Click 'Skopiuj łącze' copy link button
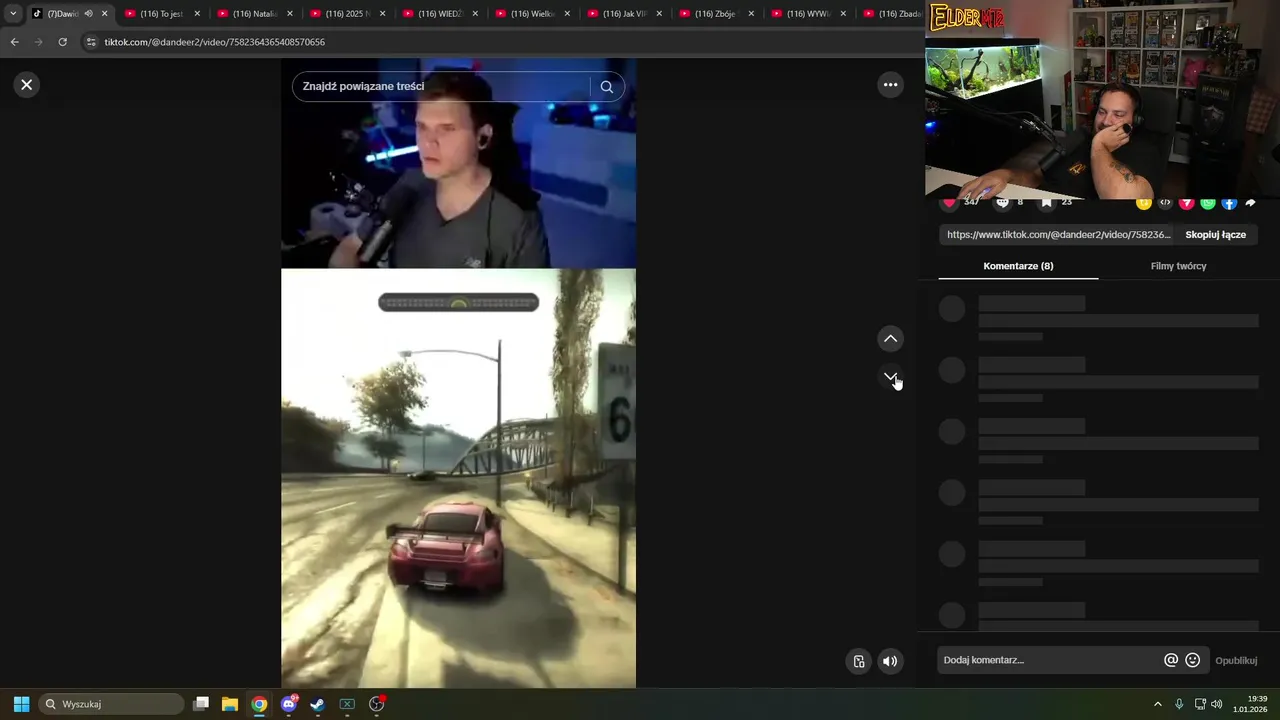The width and height of the screenshot is (1280, 720). (1215, 235)
